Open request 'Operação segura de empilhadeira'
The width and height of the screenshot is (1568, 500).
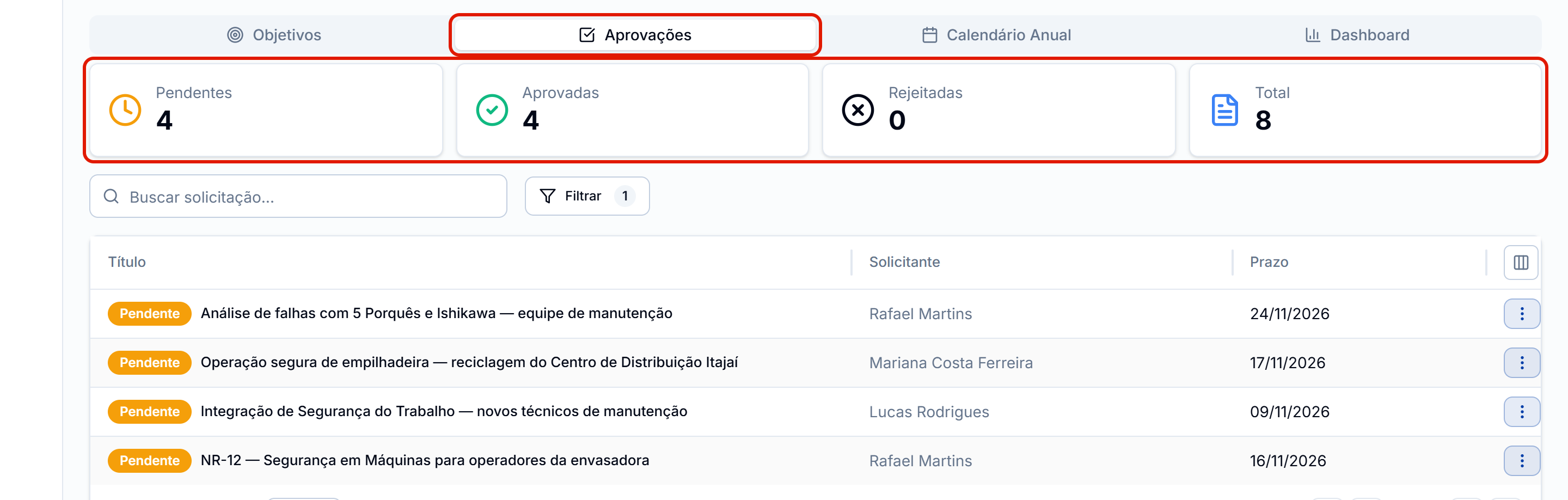tap(469, 362)
